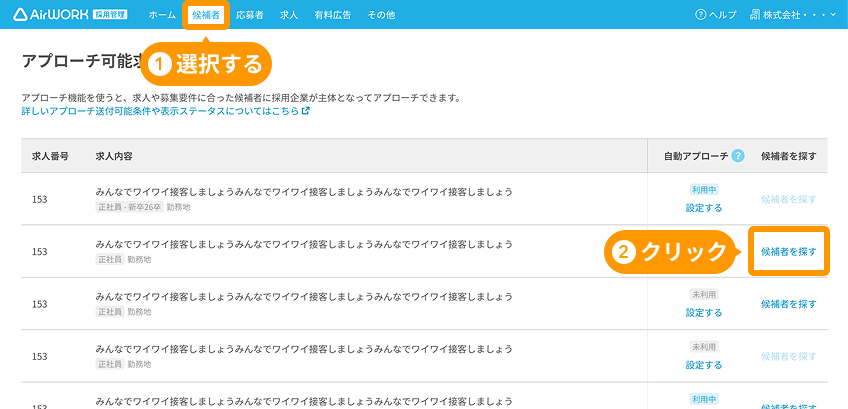Click the アプローチ可能 page heading
The image size is (848, 409).
click(82, 61)
